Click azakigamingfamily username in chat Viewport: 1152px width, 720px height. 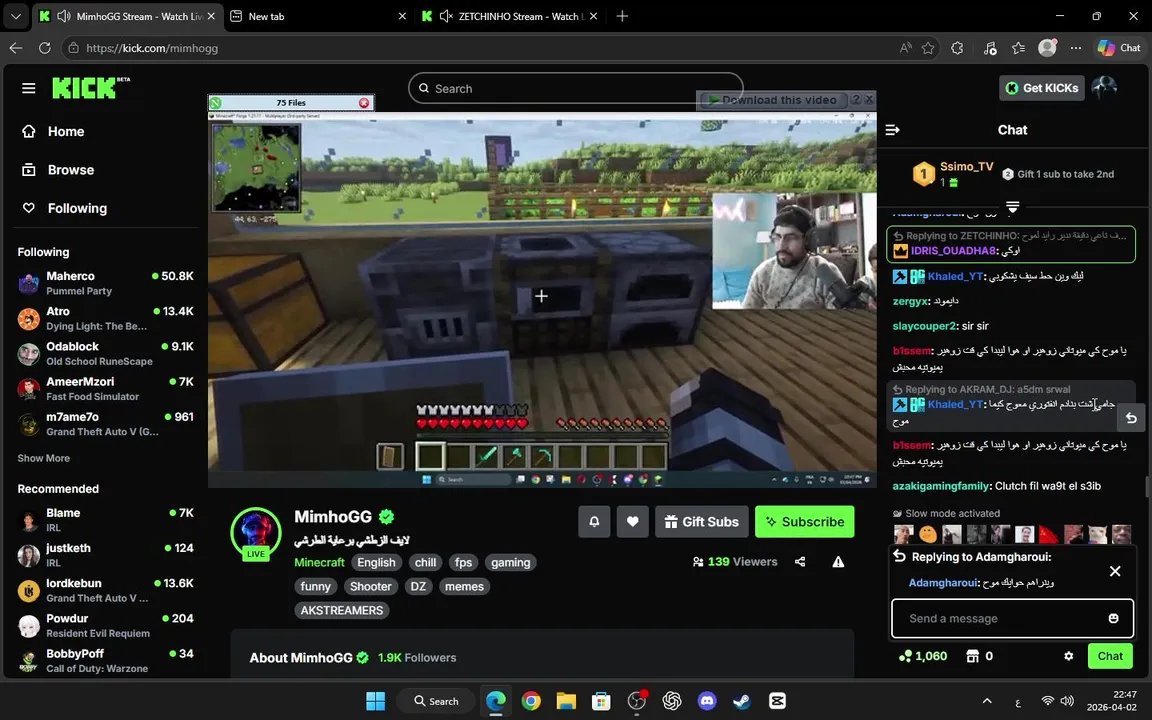pyautogui.click(x=941, y=486)
